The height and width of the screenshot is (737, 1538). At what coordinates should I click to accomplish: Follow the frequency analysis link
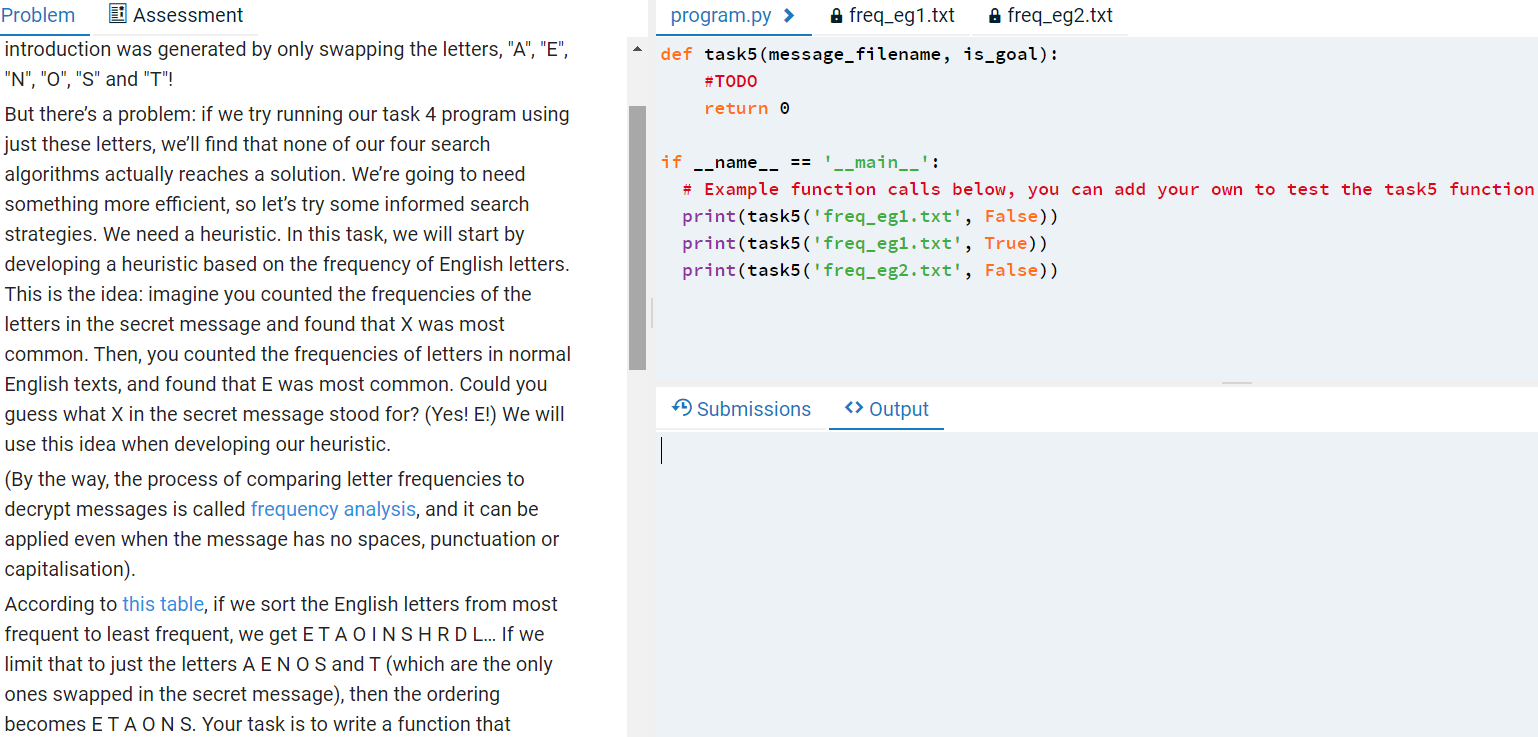(x=333, y=509)
